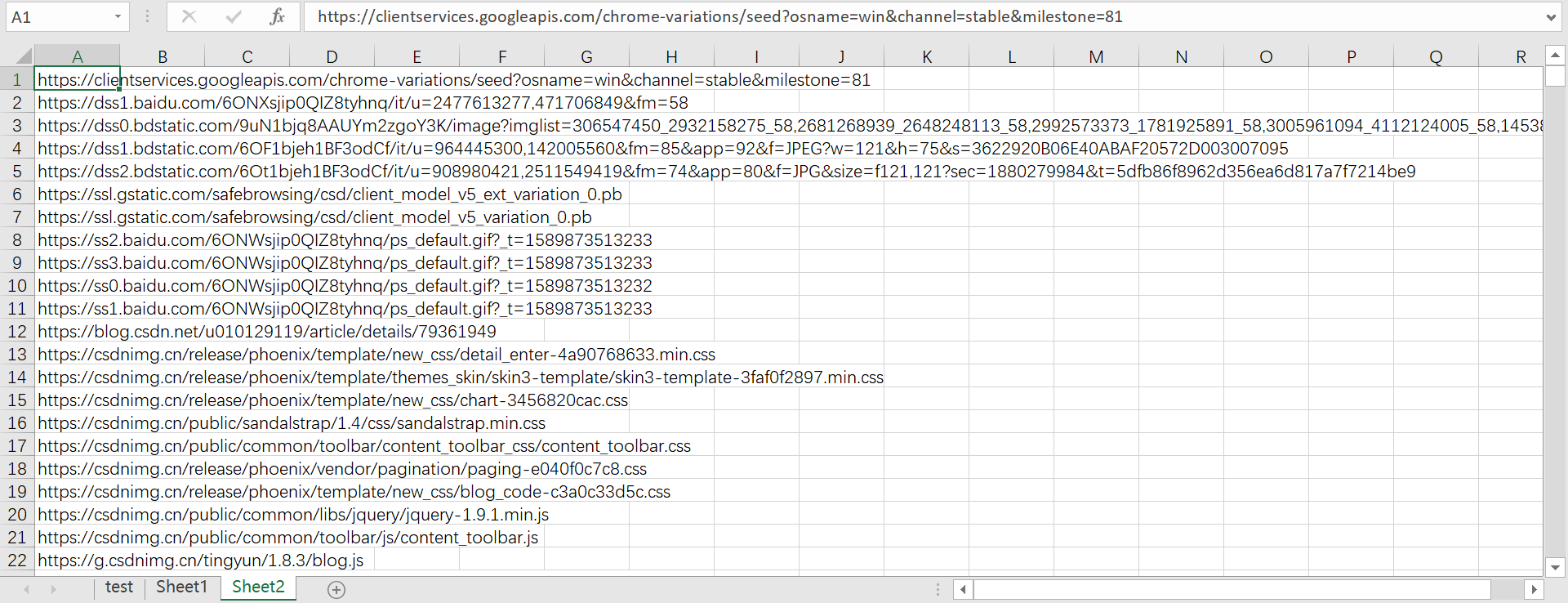Switch to the Sheet1 tab

point(181,587)
